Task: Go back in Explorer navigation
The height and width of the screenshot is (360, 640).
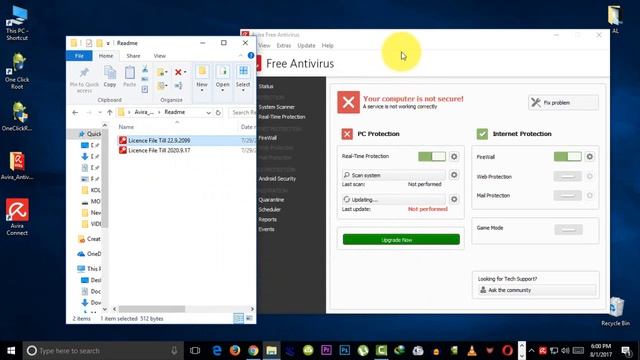Action: (x=75, y=112)
